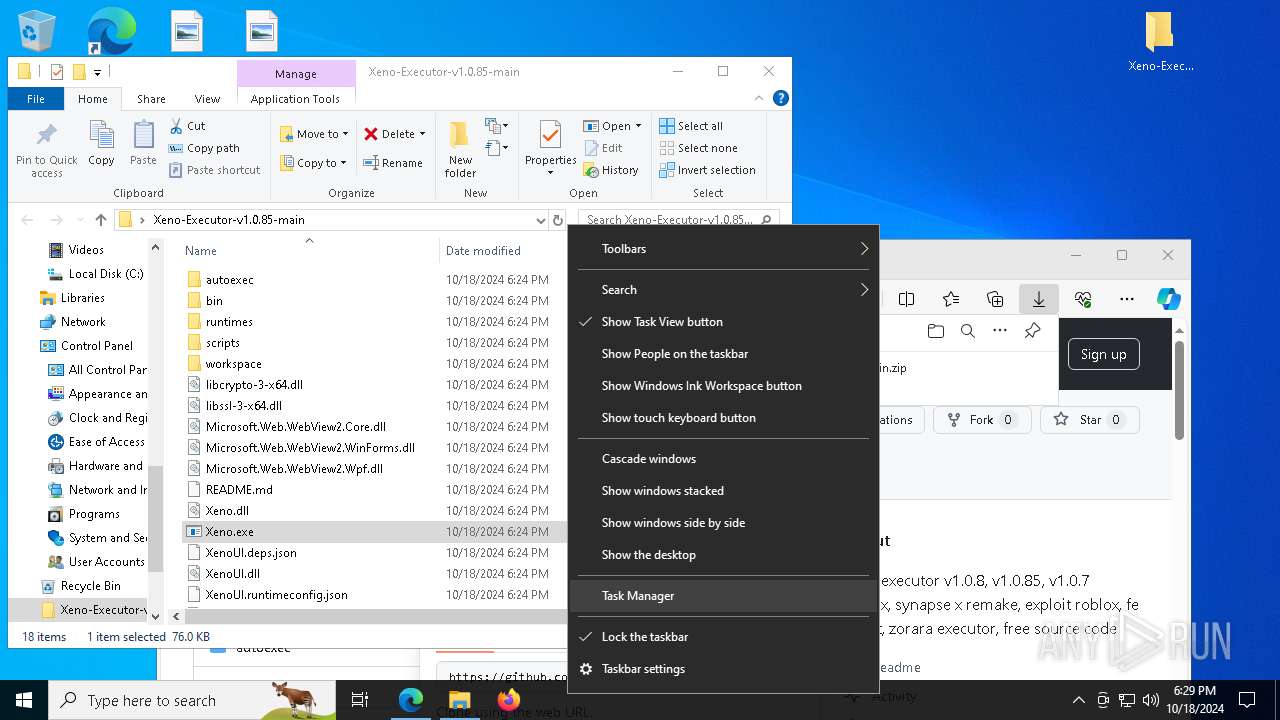Search downloads magnifier in Edge flyout
The width and height of the screenshot is (1280, 720).
[x=968, y=331]
